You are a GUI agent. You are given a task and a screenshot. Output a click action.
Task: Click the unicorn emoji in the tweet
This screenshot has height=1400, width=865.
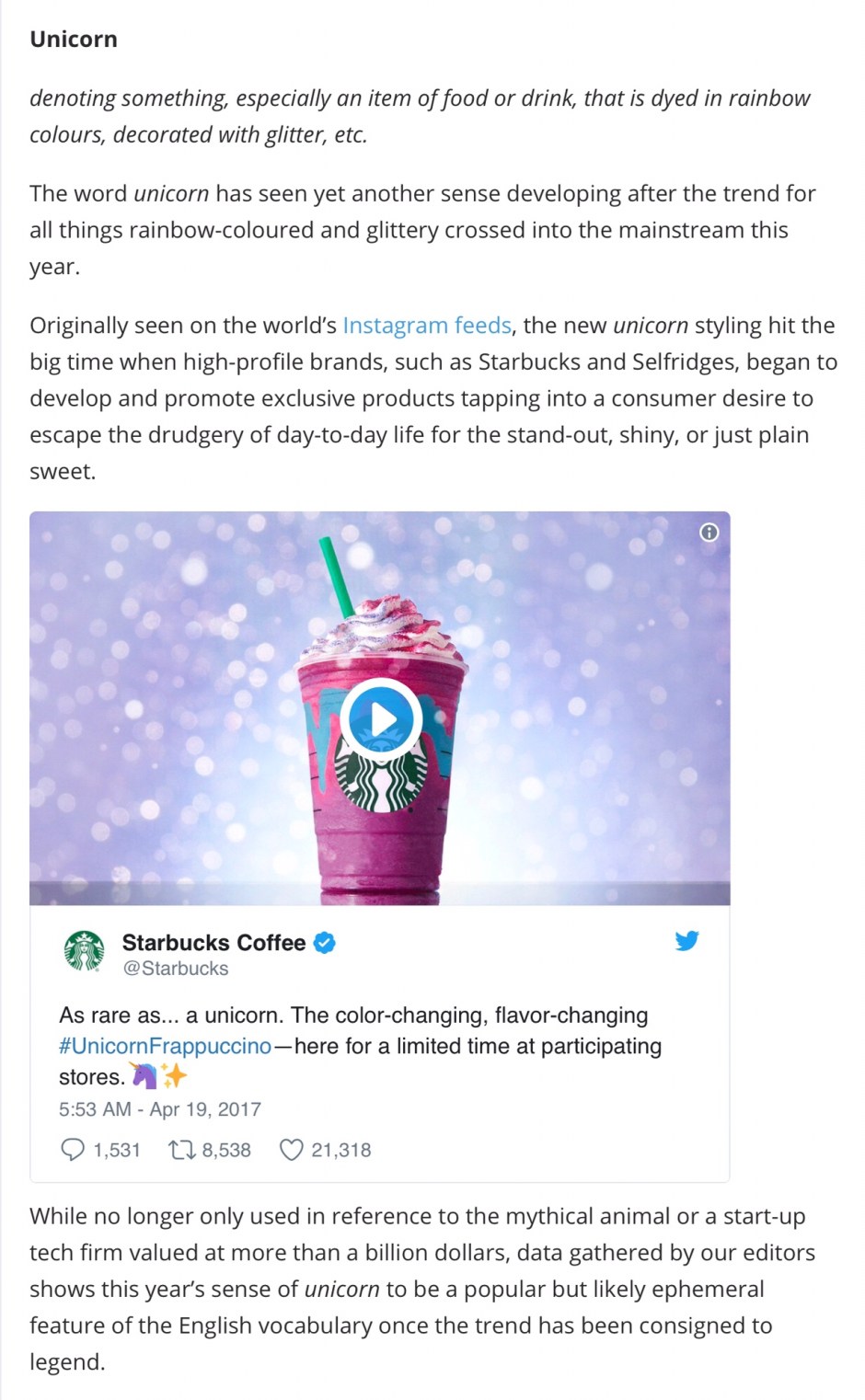144,1075
